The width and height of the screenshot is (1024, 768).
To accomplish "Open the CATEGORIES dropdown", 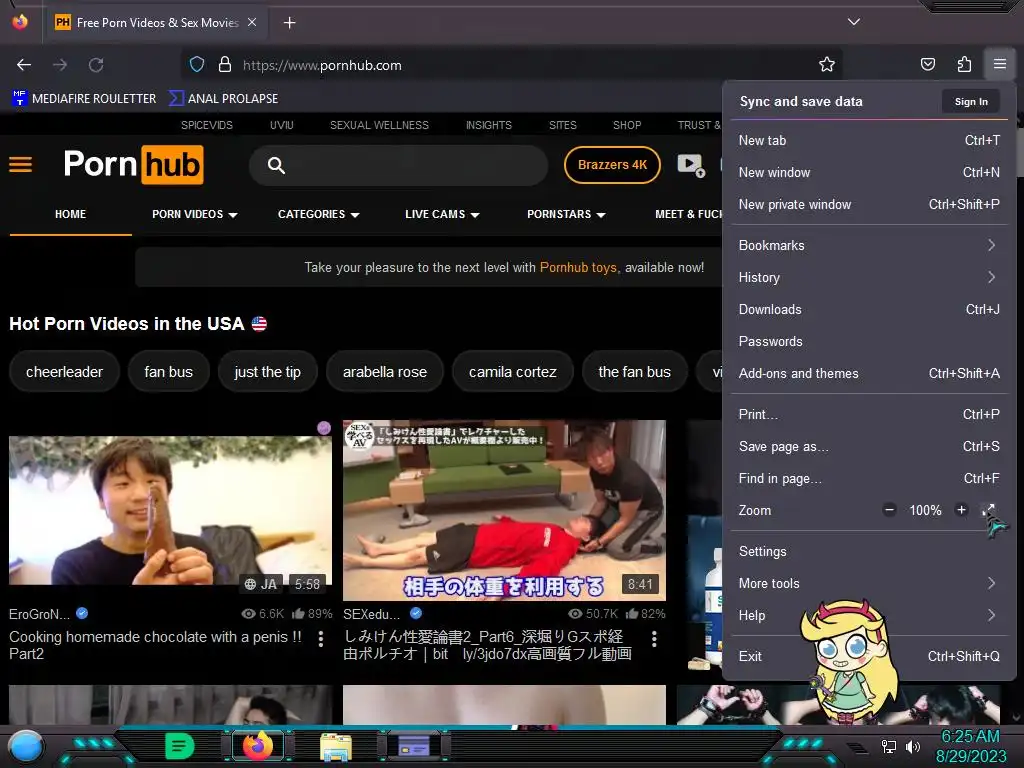I will click(319, 214).
